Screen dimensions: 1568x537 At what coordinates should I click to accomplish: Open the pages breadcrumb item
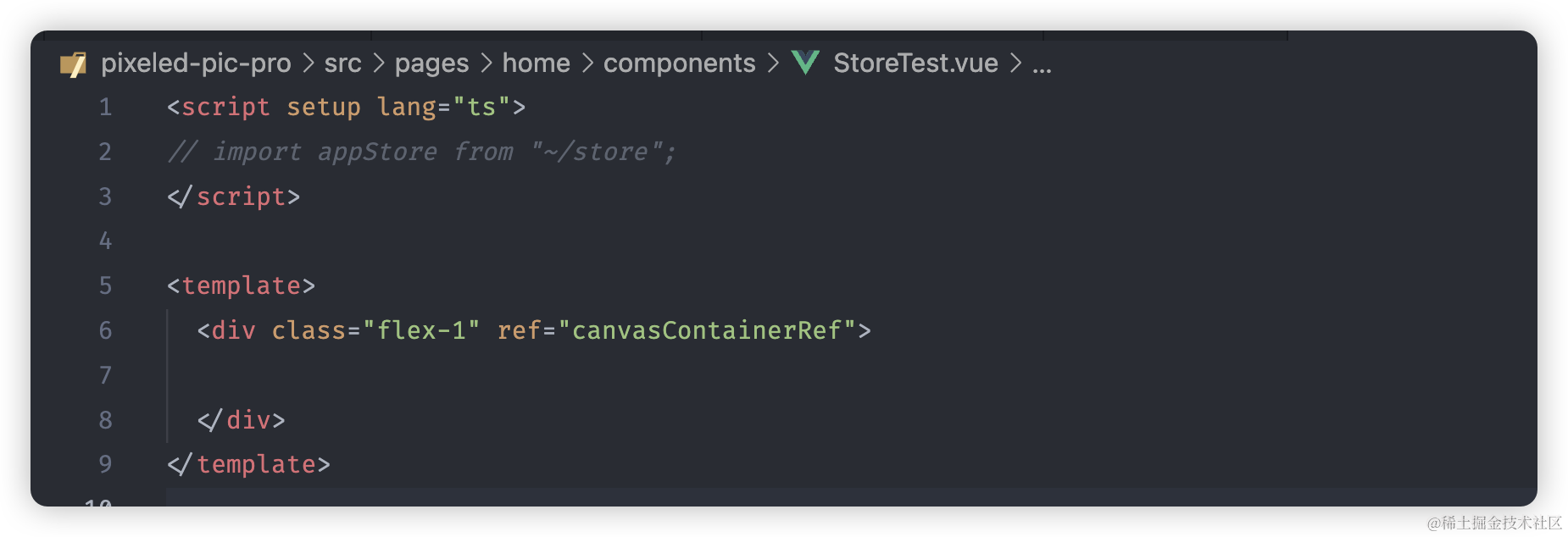431,64
